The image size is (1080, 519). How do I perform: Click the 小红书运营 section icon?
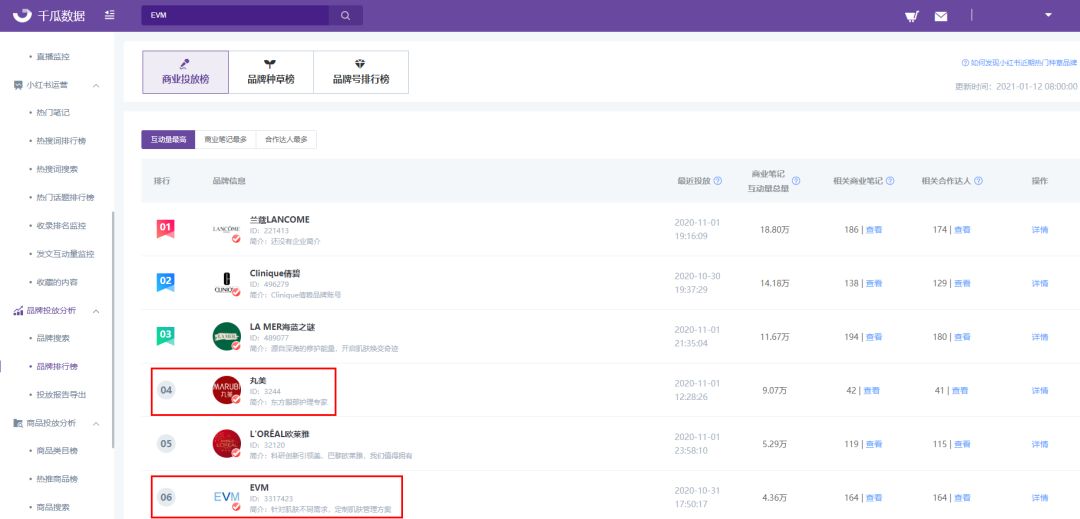point(18,85)
